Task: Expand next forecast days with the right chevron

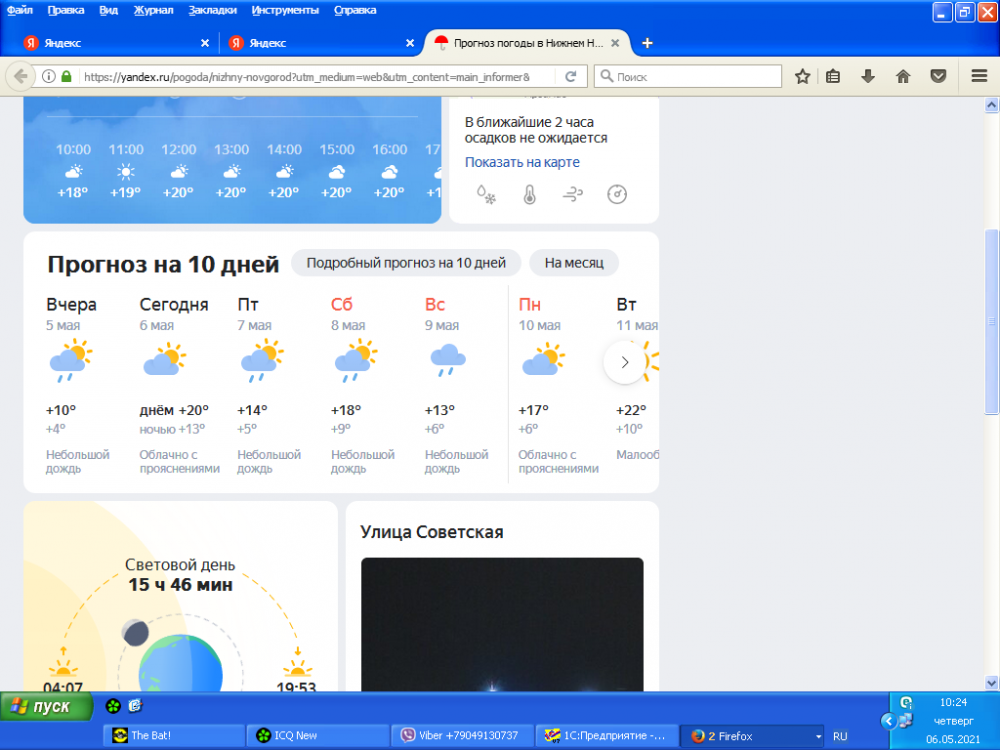Action: point(624,362)
